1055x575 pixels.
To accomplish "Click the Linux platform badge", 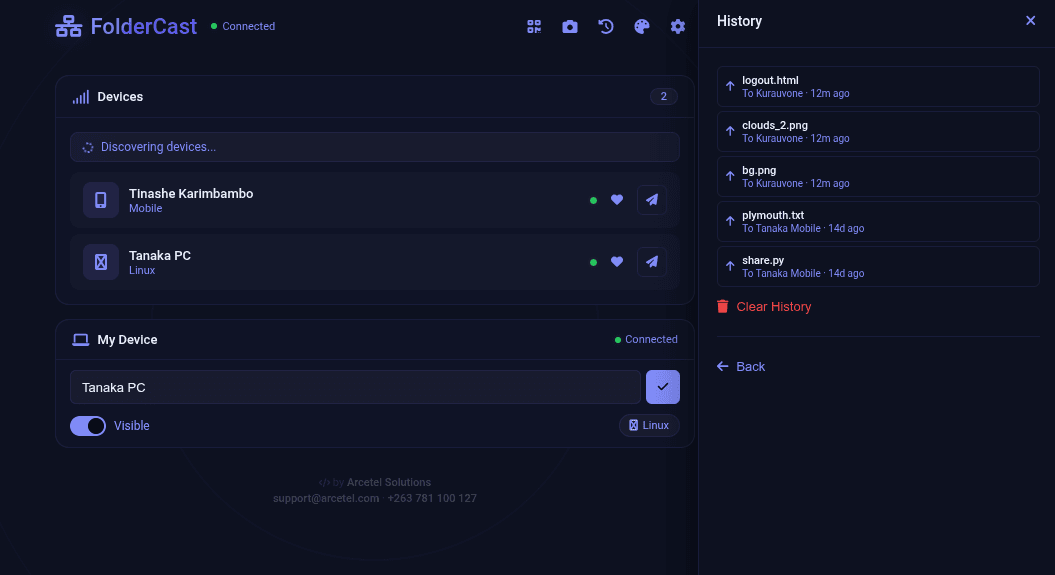I will point(649,425).
